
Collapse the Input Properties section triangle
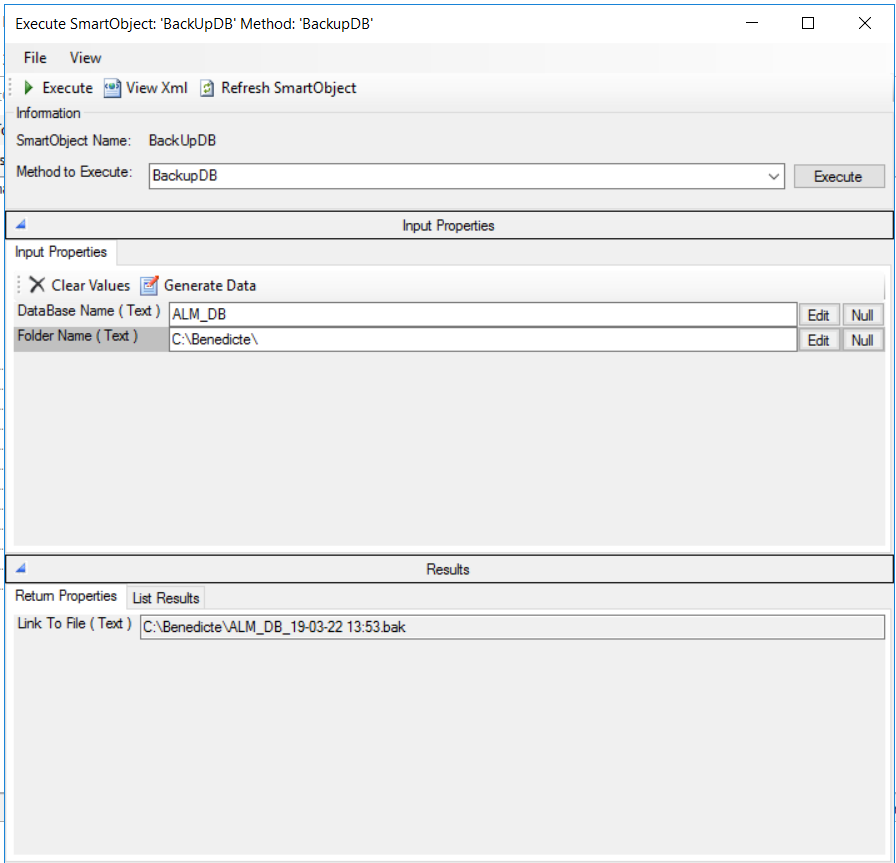(20, 225)
